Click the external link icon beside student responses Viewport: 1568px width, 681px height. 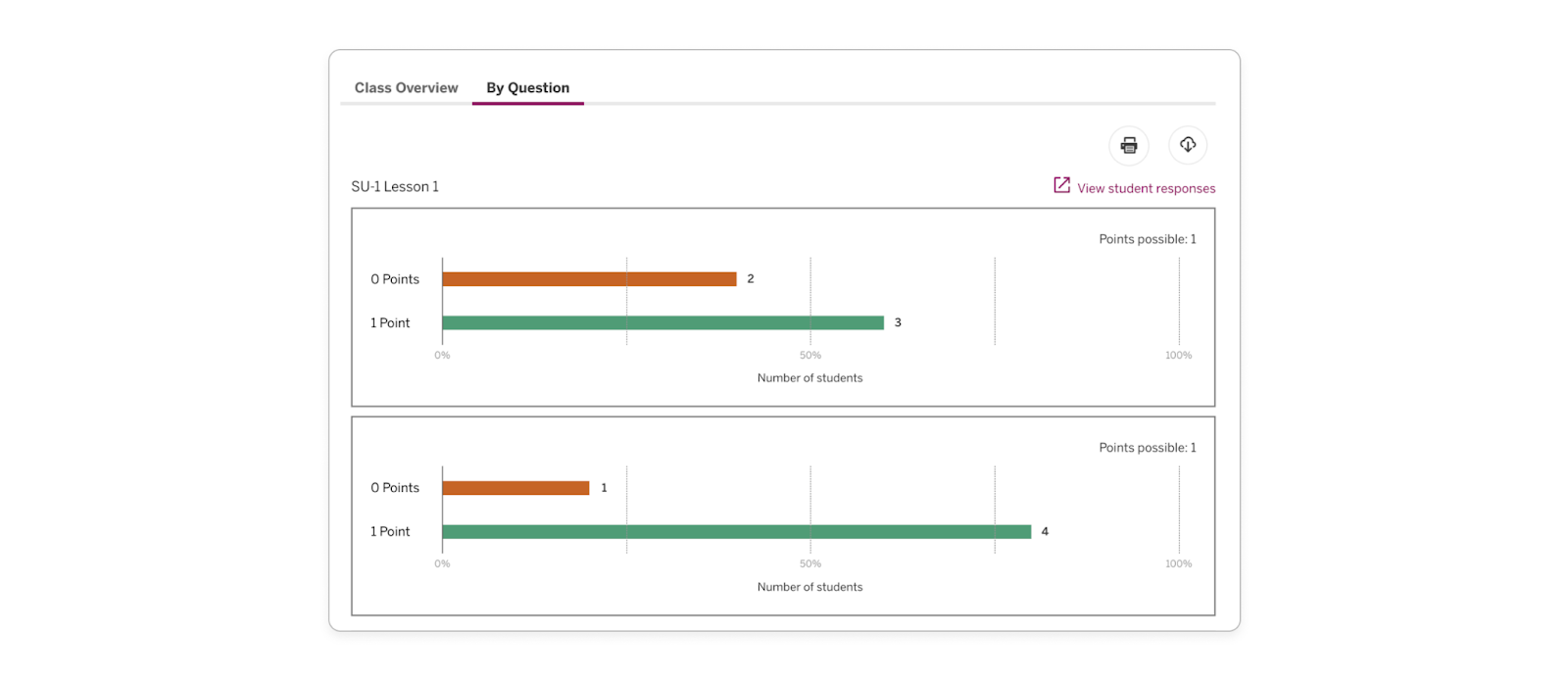(x=1060, y=185)
